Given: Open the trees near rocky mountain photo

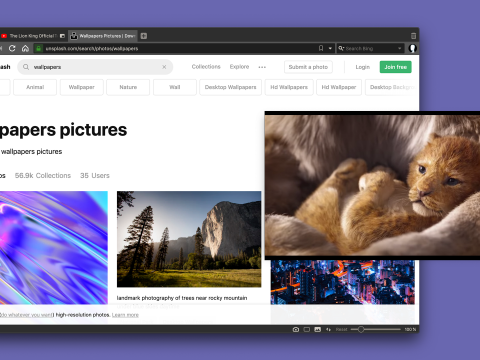Looking at the screenshot, I should click(189, 239).
